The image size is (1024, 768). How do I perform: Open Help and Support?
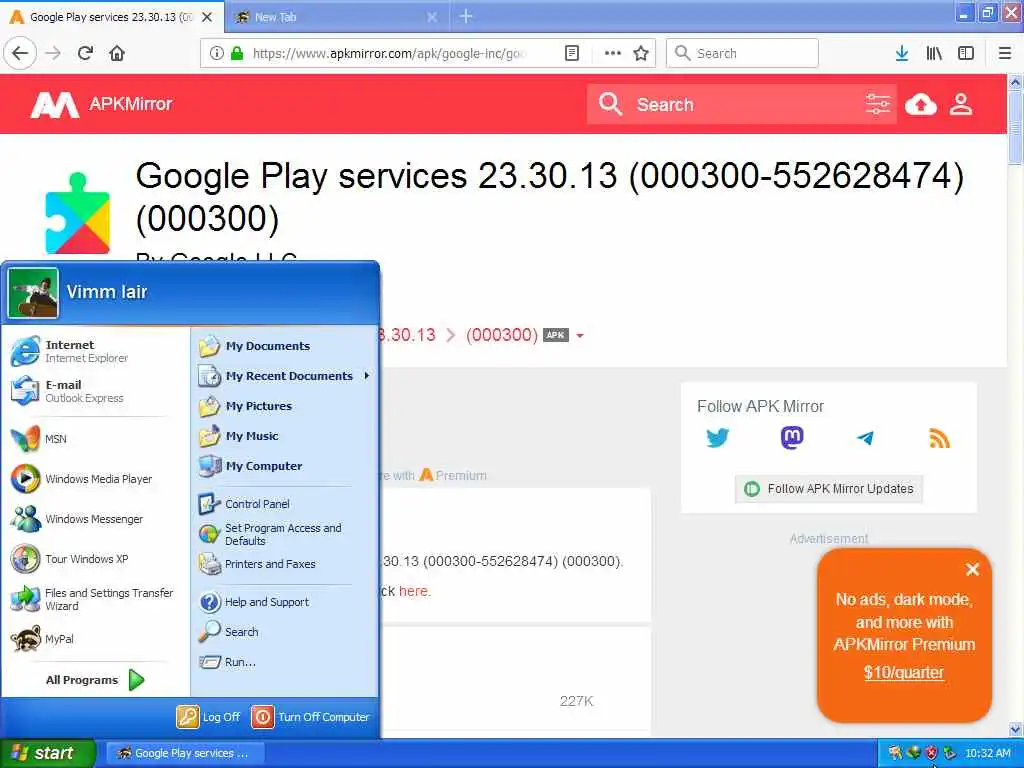(x=284, y=602)
